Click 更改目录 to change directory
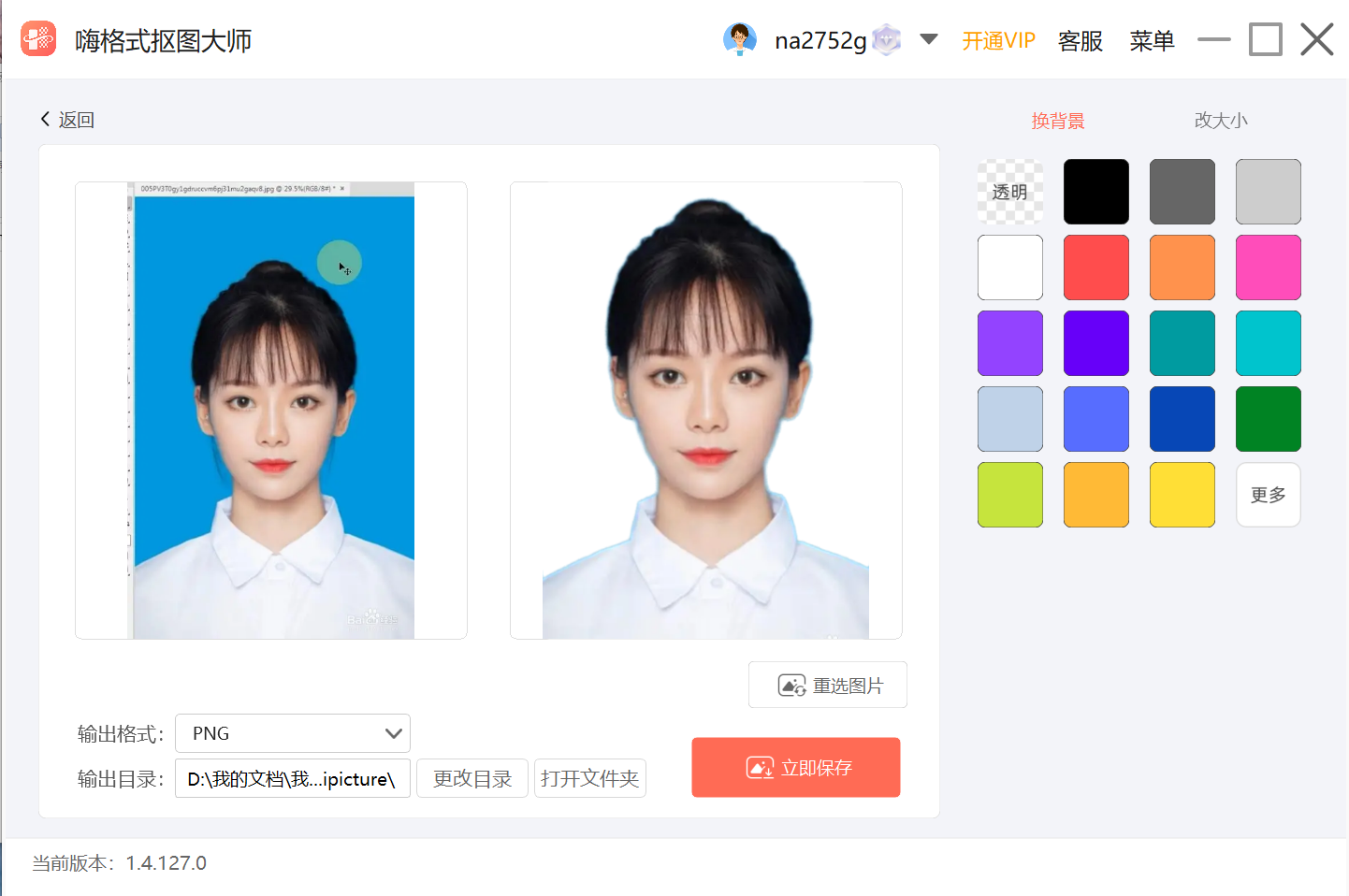Viewport: 1349px width, 896px height. tap(472, 778)
